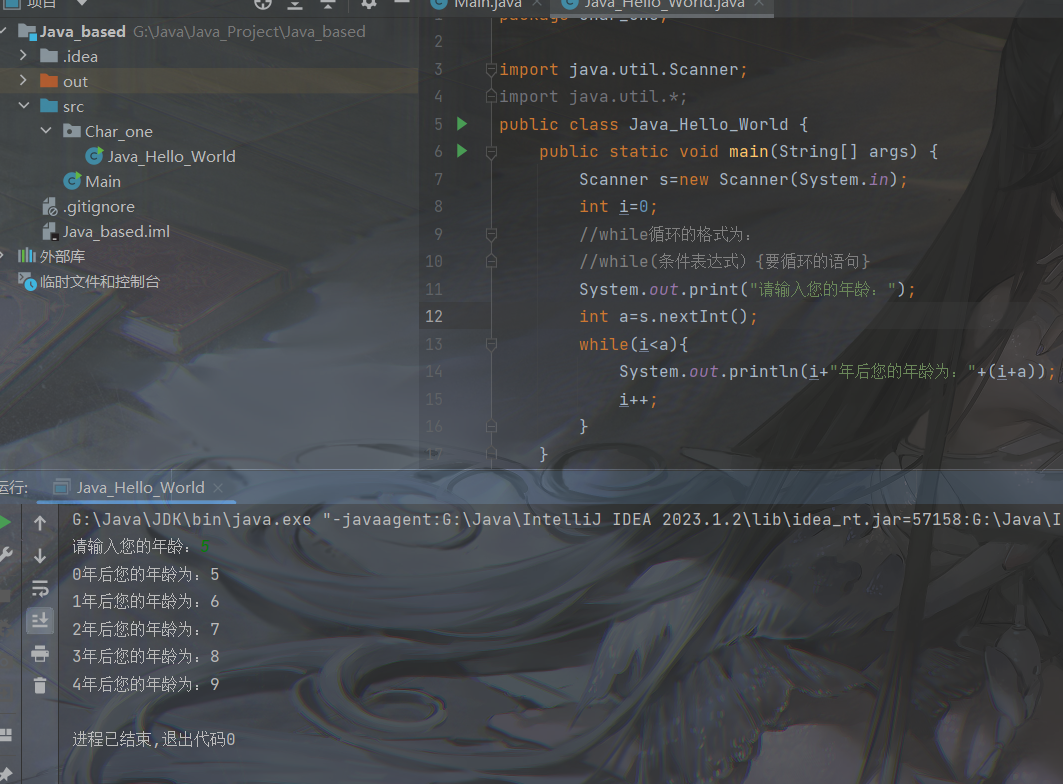Click the layout icon in Run panel sidebar
The image size is (1063, 784).
(5, 734)
